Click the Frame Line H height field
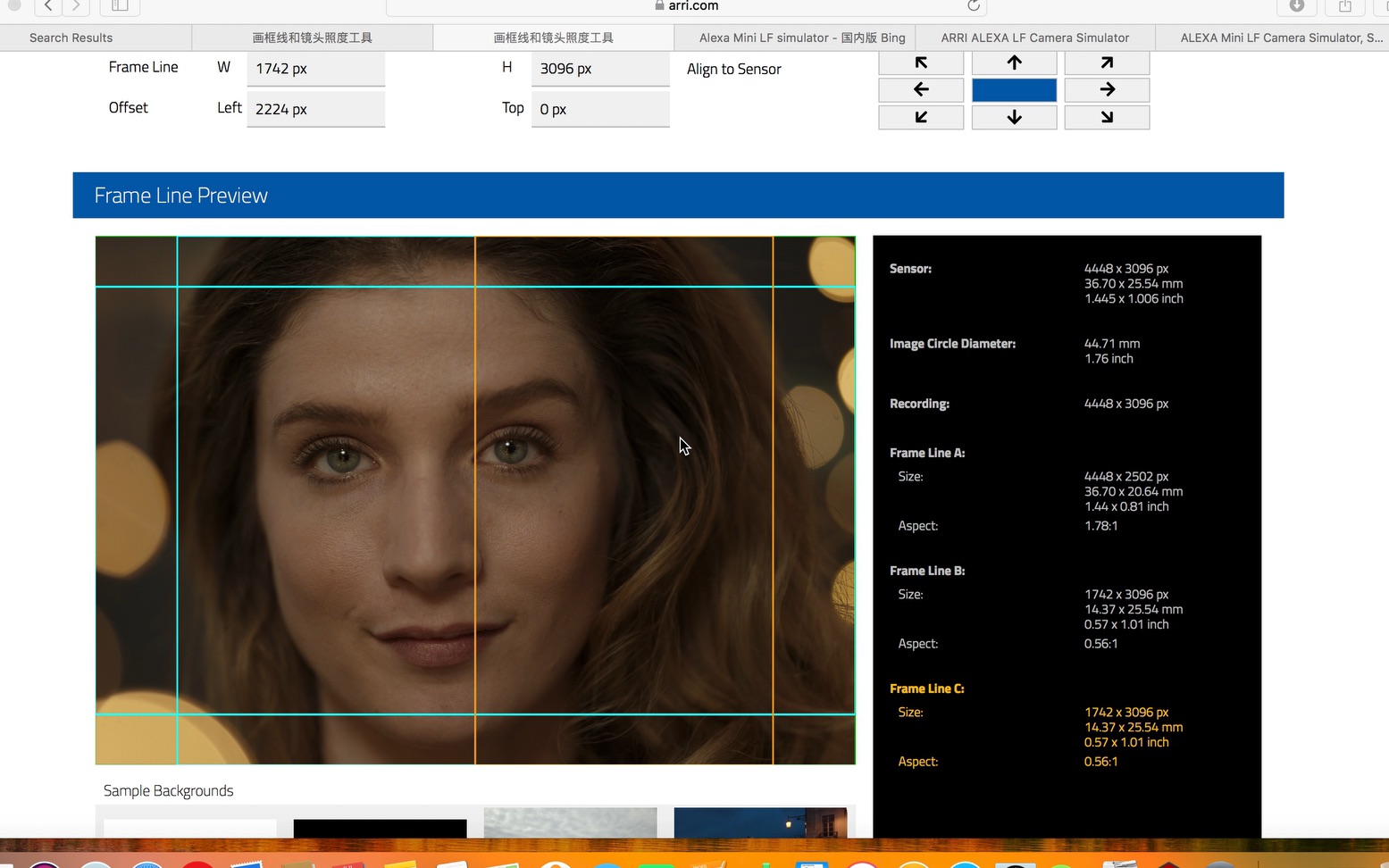Screen dimensions: 1389x868 coord(600,69)
